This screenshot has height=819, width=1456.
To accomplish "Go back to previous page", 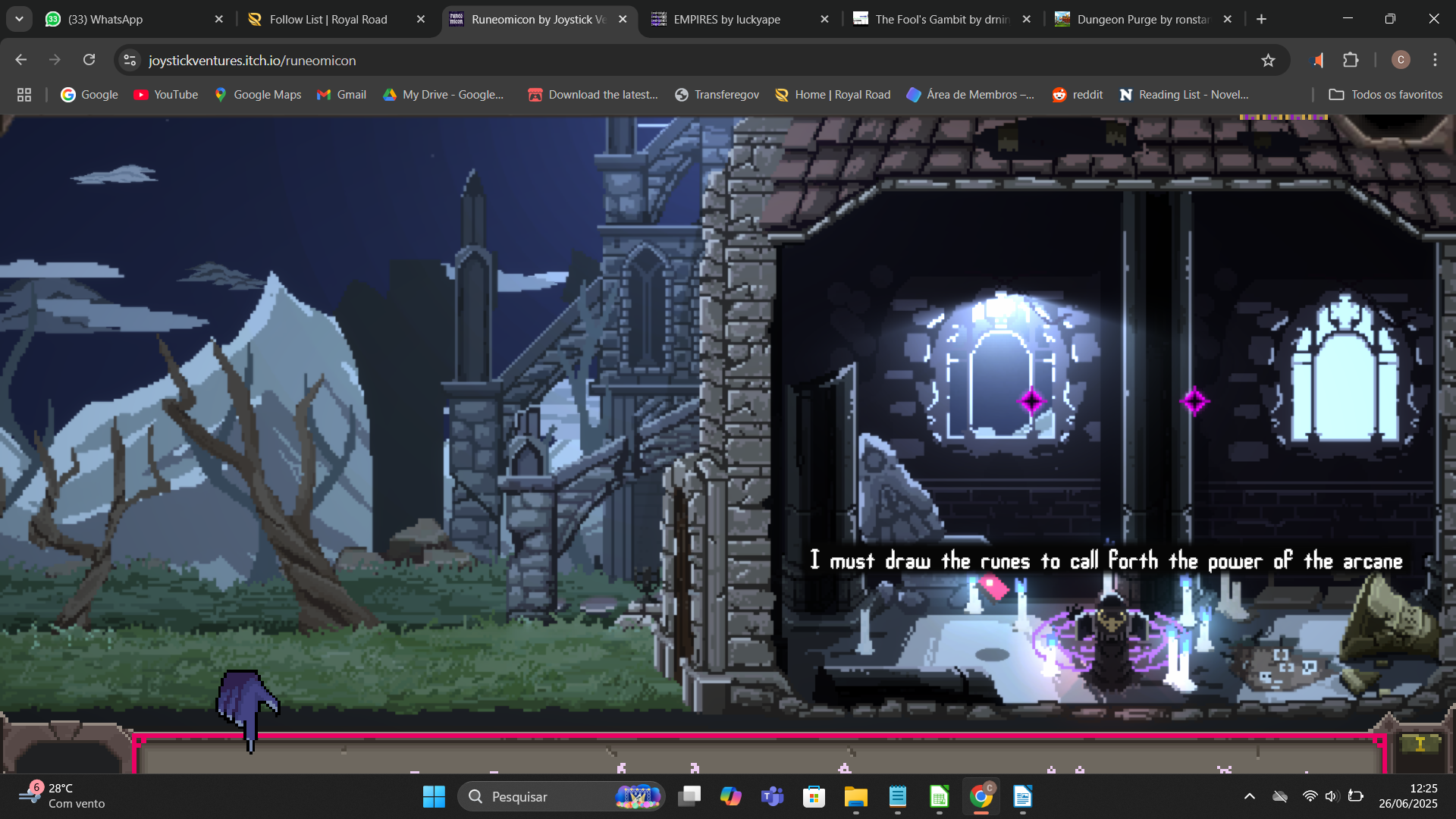I will [x=21, y=60].
